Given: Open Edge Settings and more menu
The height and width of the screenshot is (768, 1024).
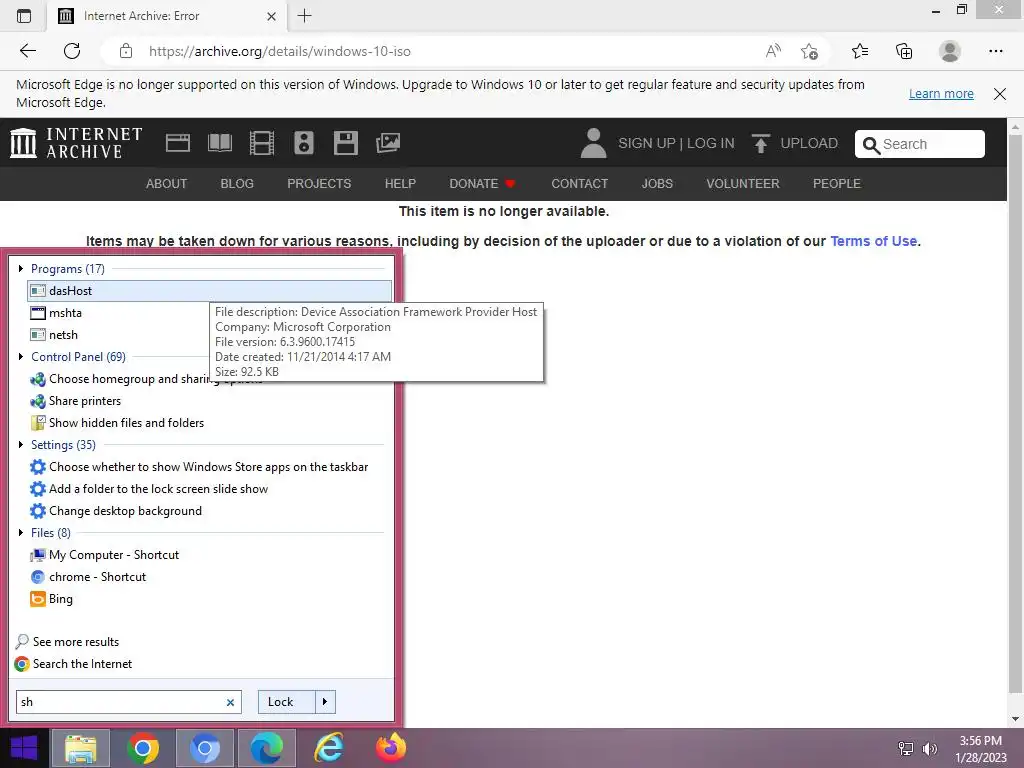Looking at the screenshot, I should point(995,51).
